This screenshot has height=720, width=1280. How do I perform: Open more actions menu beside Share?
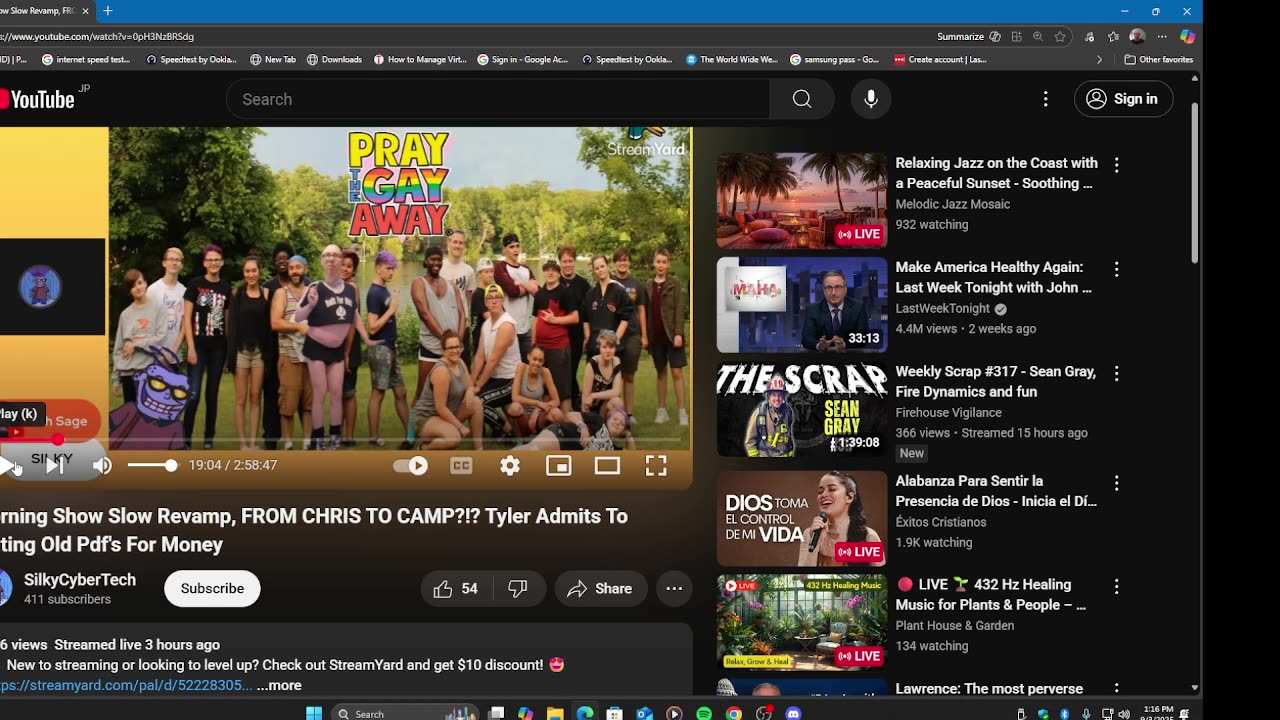(x=674, y=589)
